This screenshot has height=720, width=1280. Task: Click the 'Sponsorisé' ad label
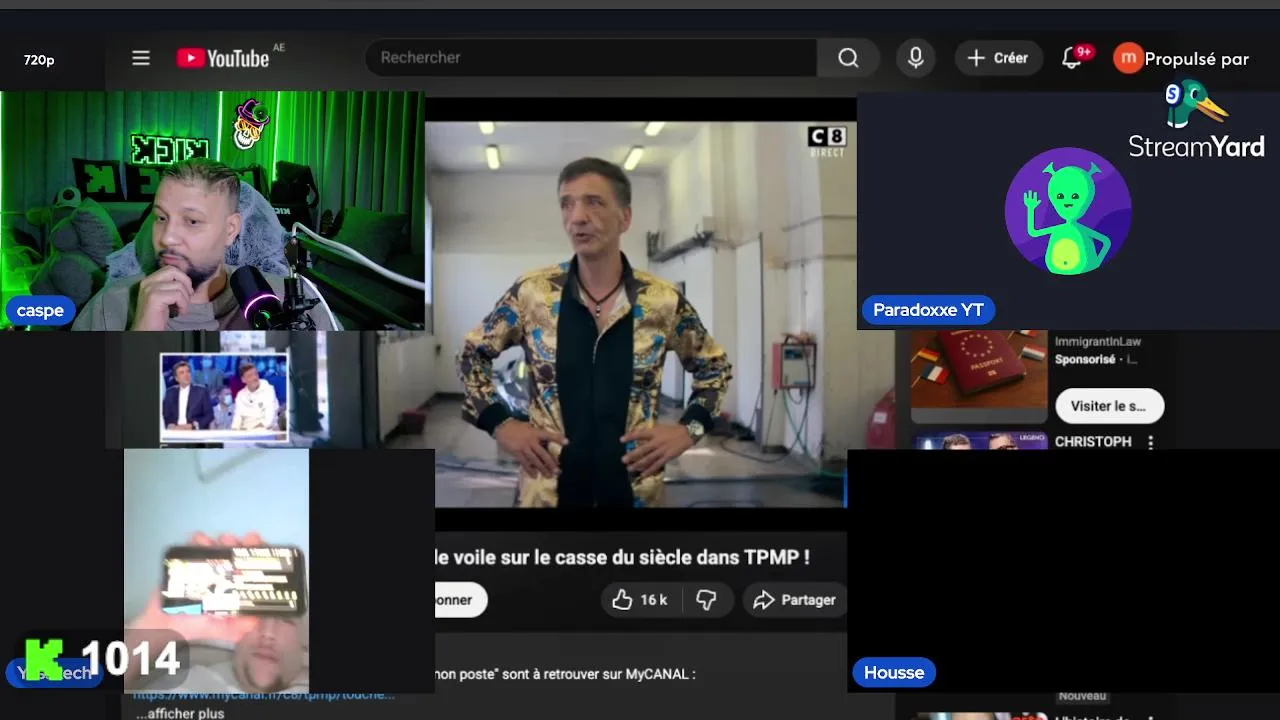tap(1085, 360)
